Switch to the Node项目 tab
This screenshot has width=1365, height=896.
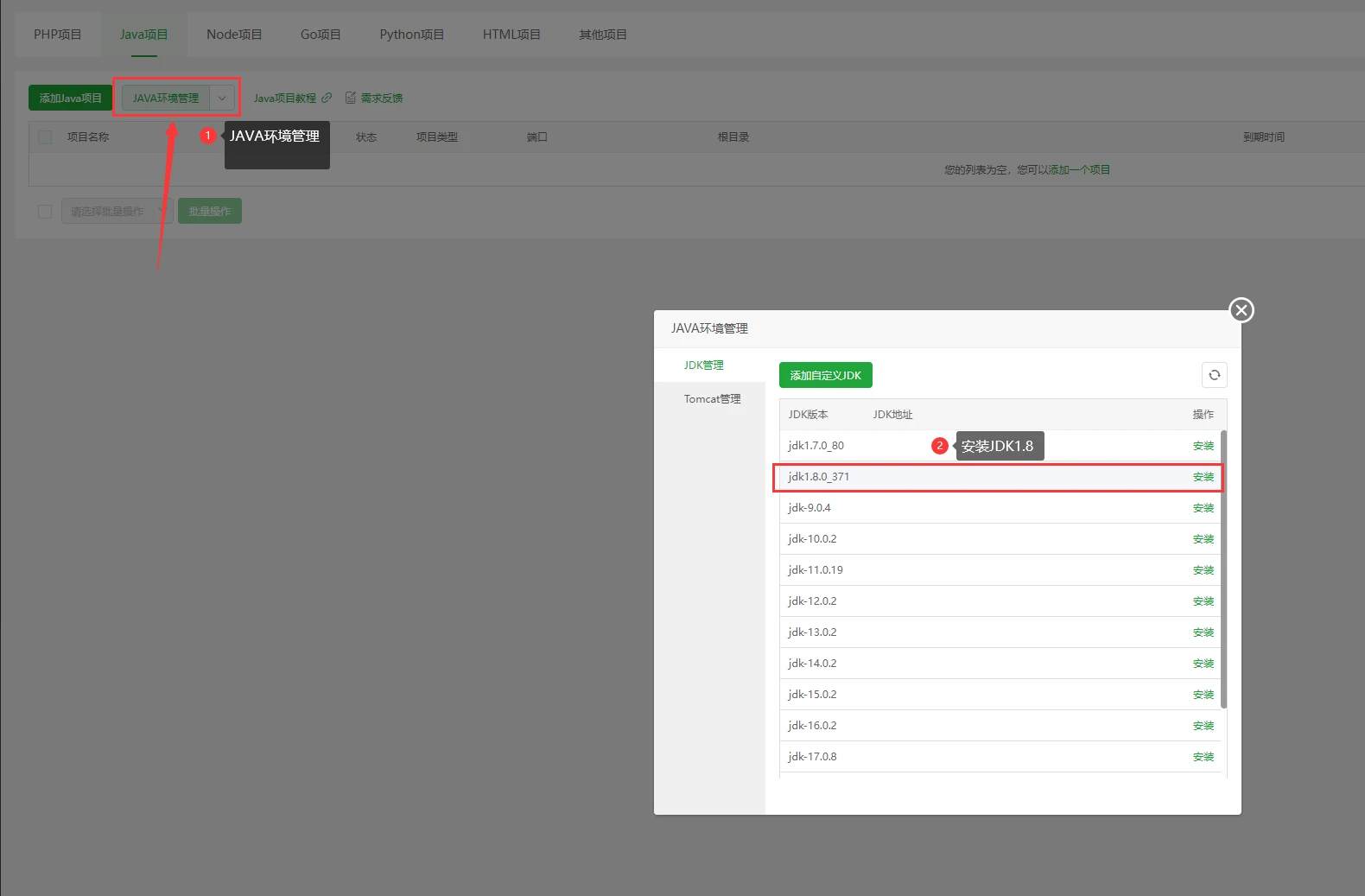pos(233,35)
